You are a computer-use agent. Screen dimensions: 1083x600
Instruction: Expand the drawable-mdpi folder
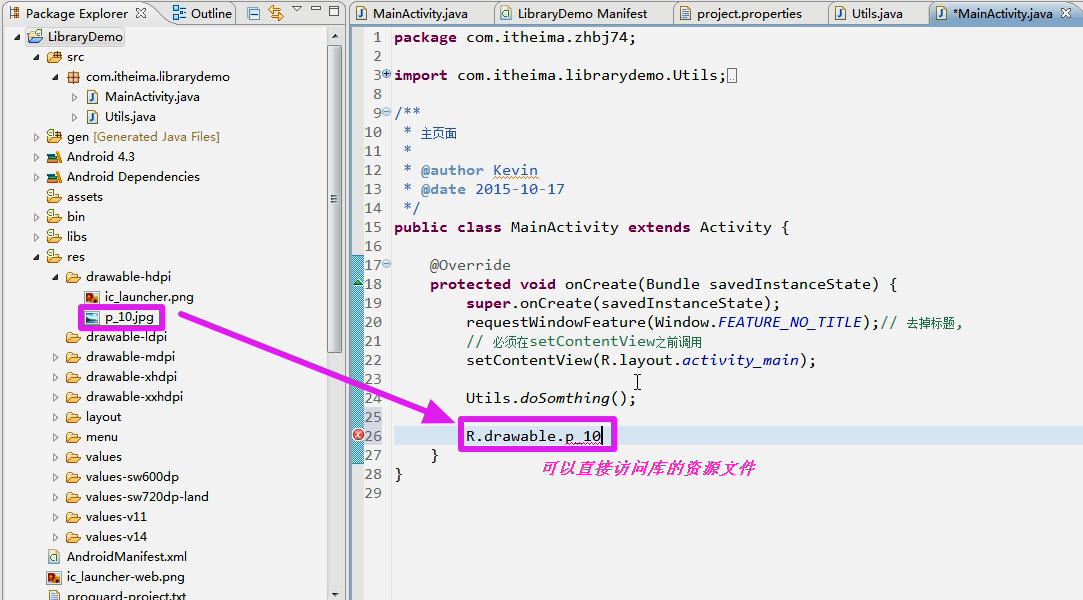click(55, 357)
